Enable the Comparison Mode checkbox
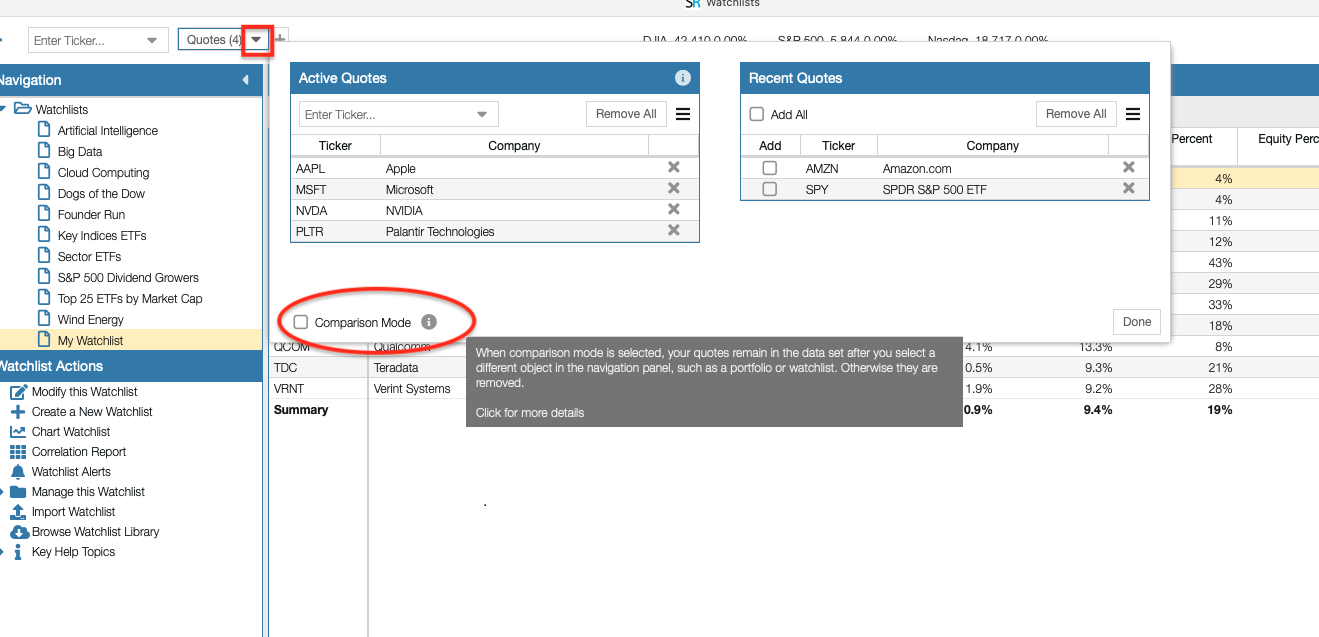 click(301, 322)
